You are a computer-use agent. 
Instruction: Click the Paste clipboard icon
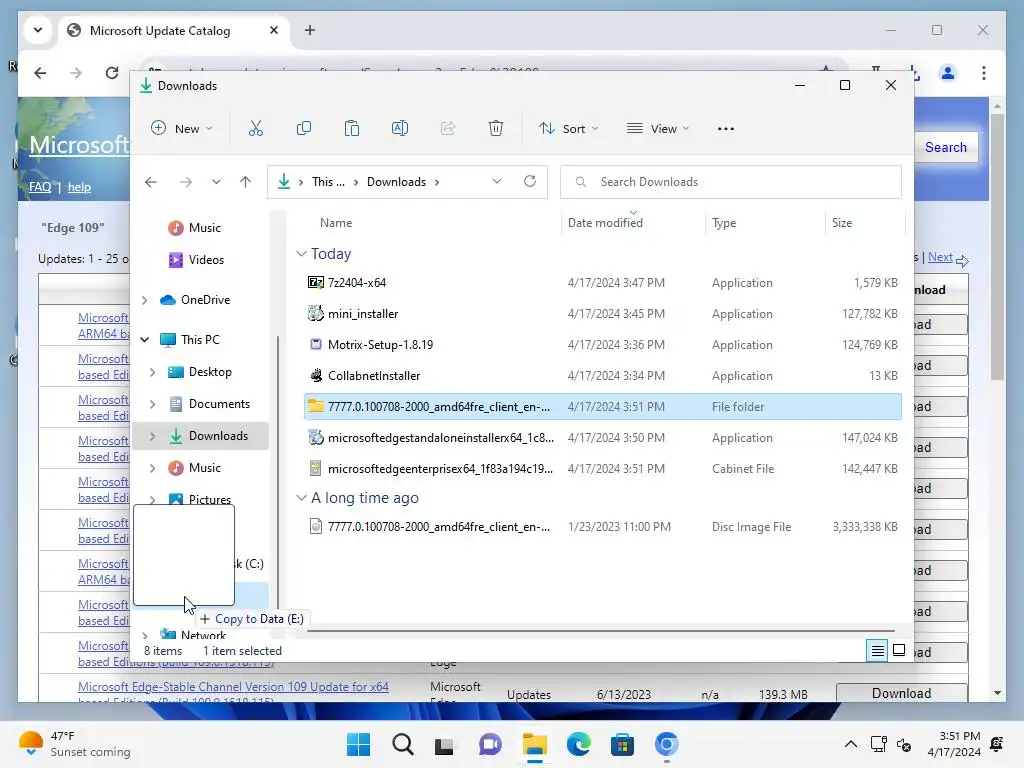coord(351,129)
